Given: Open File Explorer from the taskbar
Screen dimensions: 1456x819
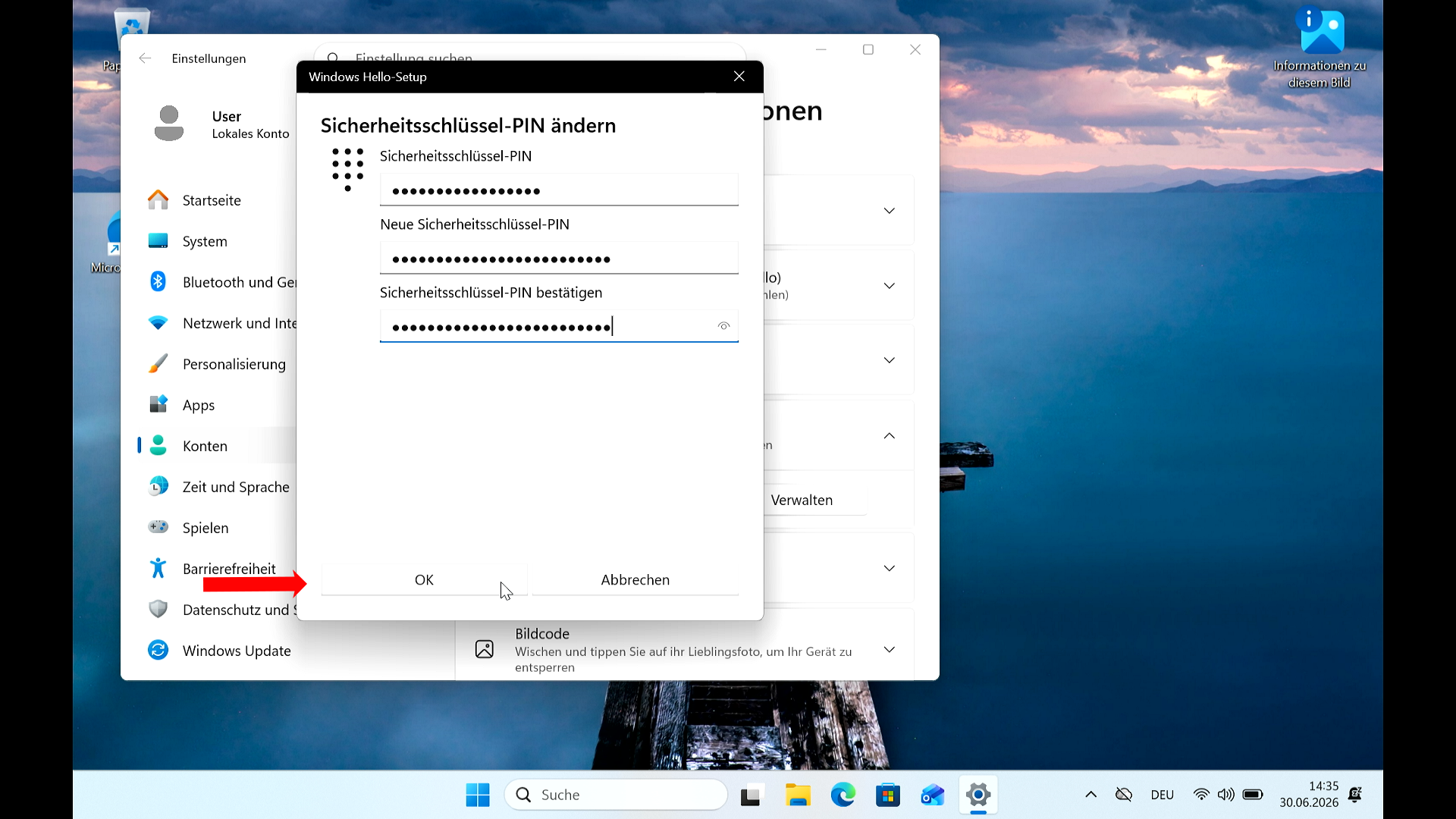Looking at the screenshot, I should pos(798,795).
